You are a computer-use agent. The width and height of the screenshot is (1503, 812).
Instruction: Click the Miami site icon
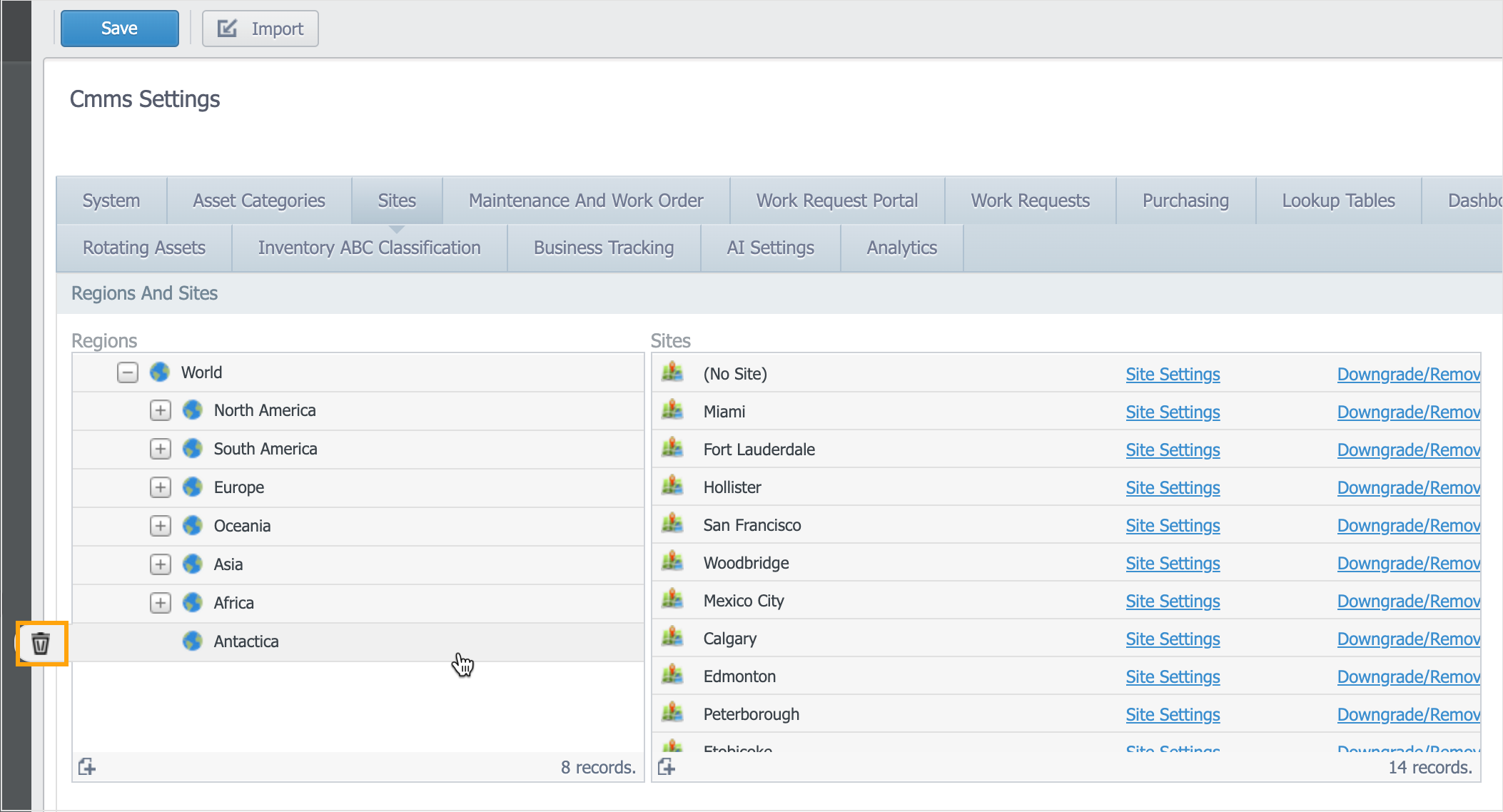point(672,410)
